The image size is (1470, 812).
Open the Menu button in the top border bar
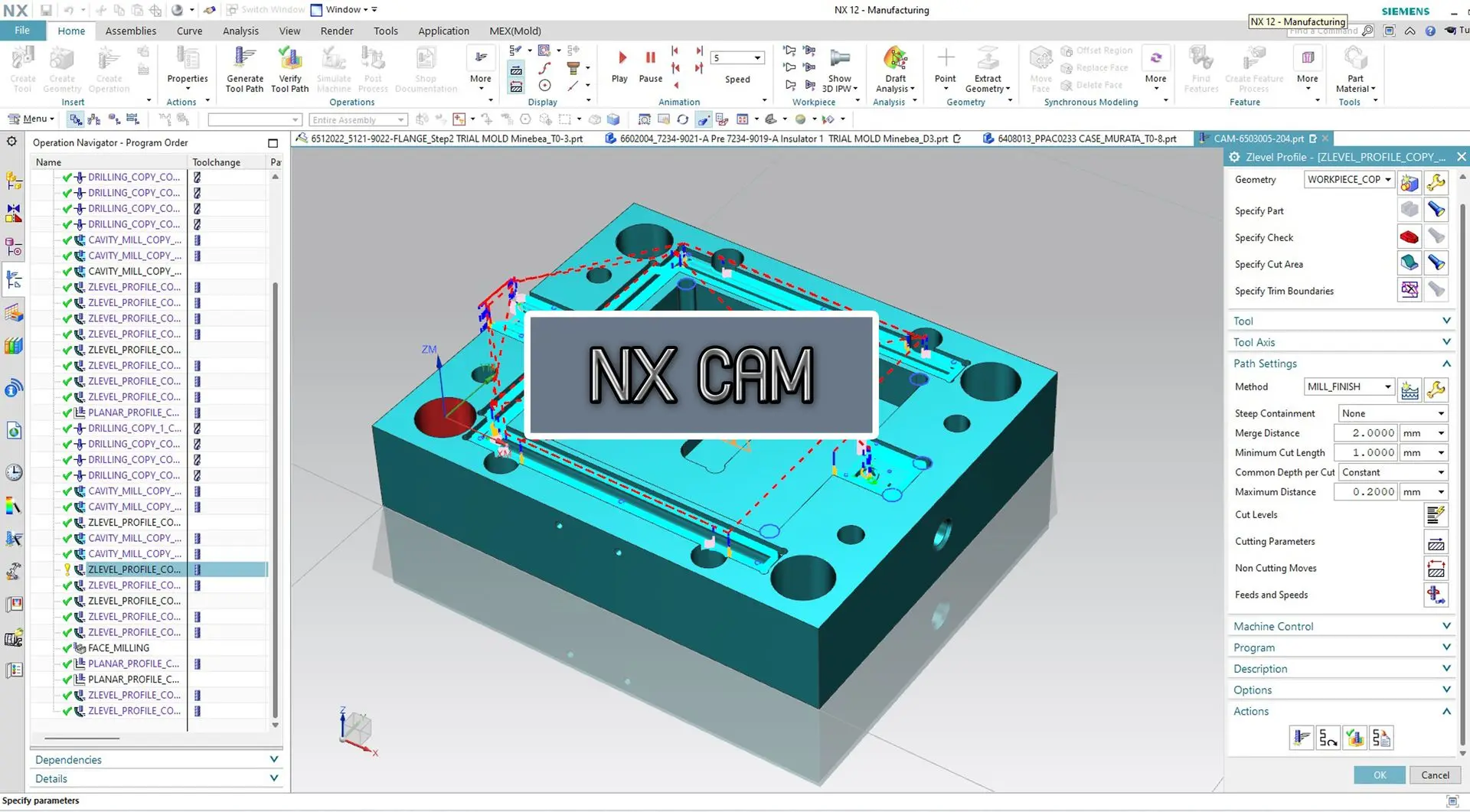(x=31, y=119)
